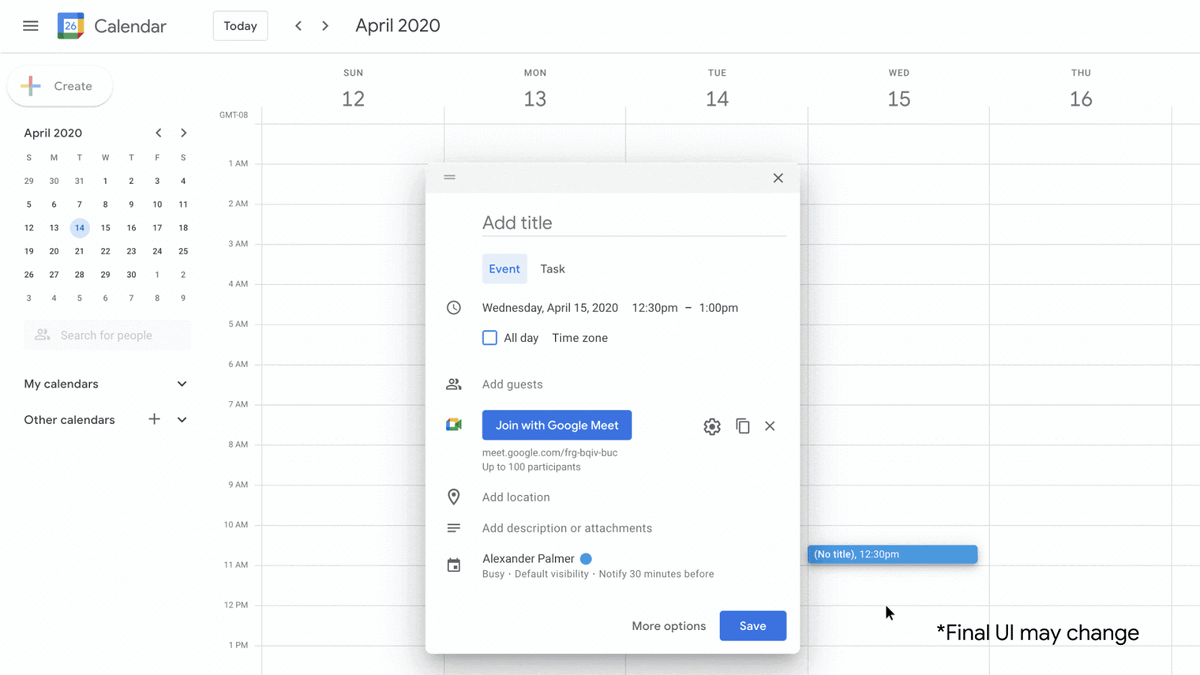
Task: Save the event
Action: click(x=753, y=626)
